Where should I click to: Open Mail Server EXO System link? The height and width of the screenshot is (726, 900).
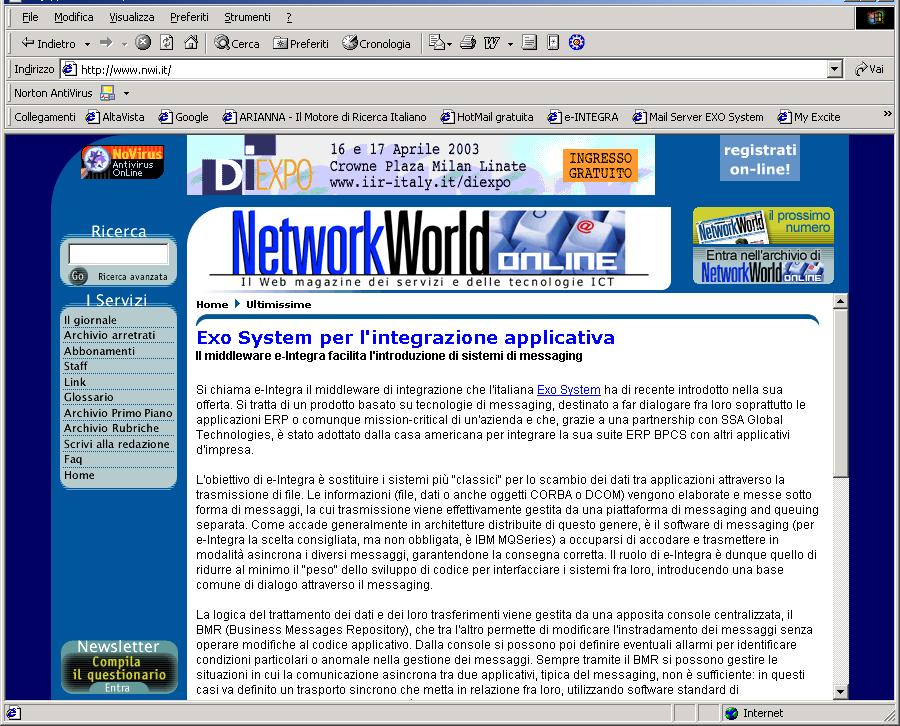click(698, 117)
